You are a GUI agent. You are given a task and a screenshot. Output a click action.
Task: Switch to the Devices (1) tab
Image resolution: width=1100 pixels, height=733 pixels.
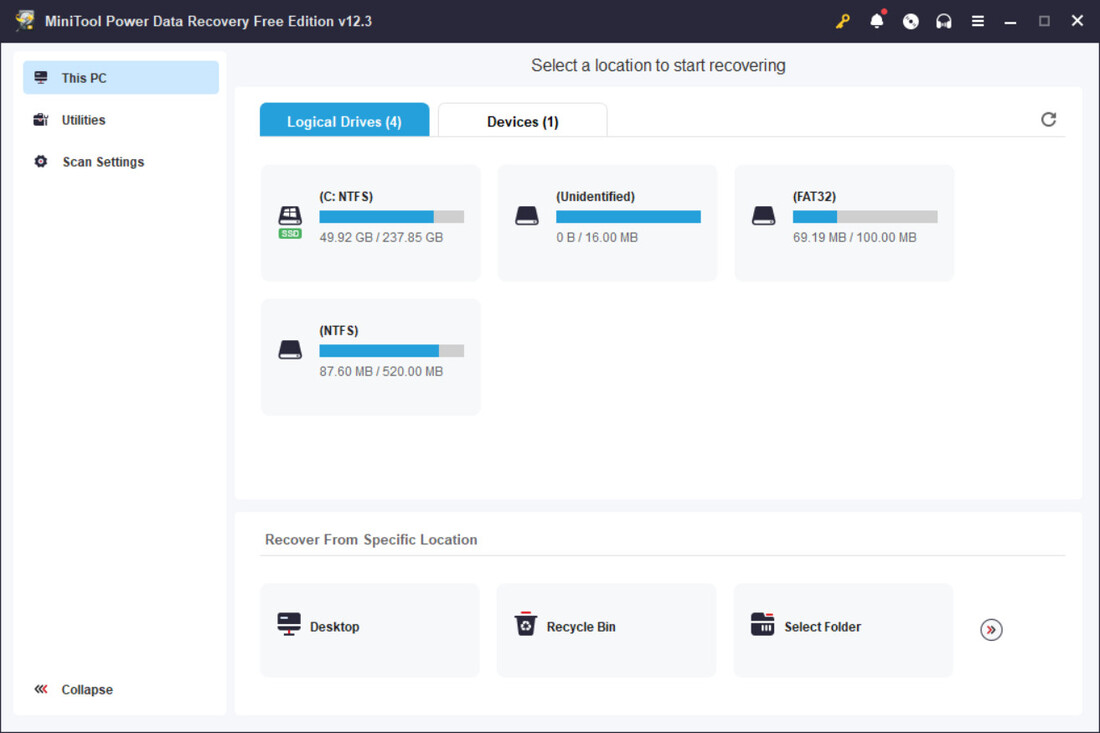click(x=523, y=120)
